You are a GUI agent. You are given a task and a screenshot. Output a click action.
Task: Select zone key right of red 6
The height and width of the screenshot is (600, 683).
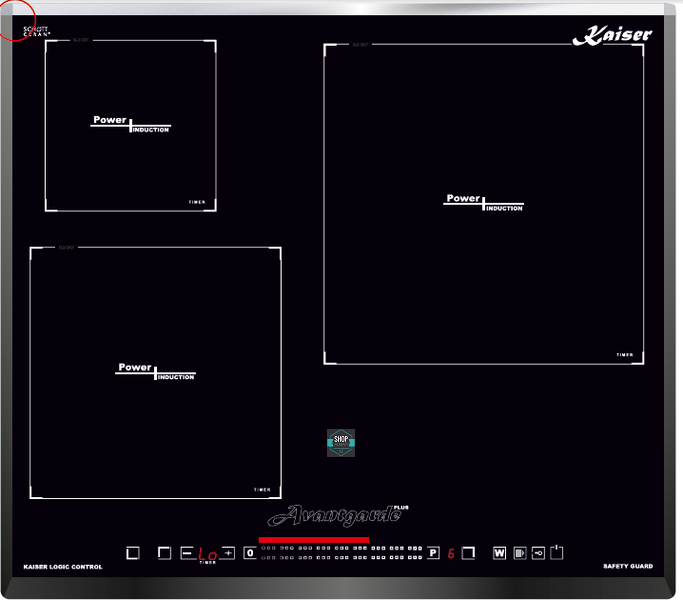coord(468,553)
